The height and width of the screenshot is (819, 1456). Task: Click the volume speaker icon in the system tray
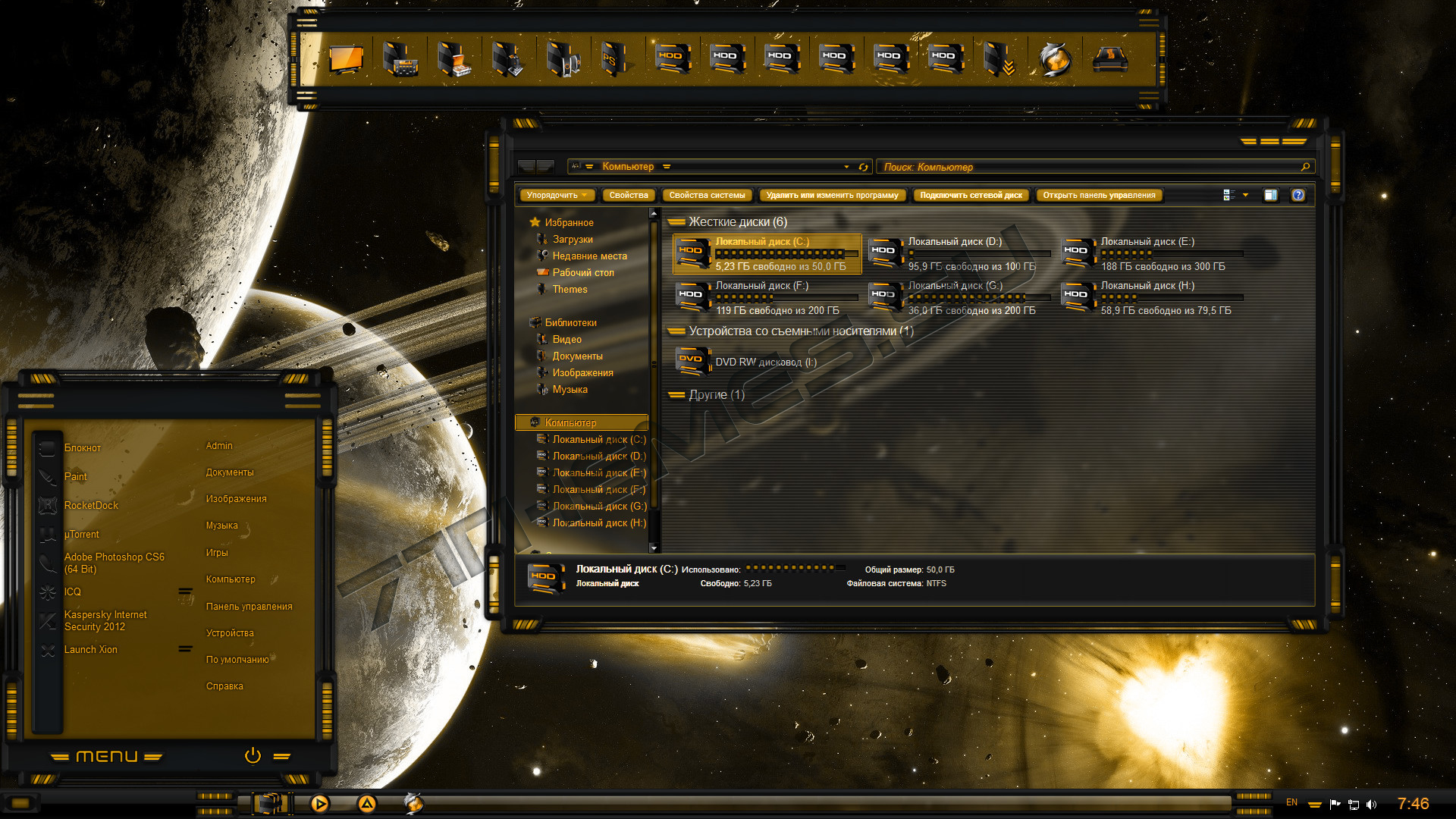(1371, 805)
